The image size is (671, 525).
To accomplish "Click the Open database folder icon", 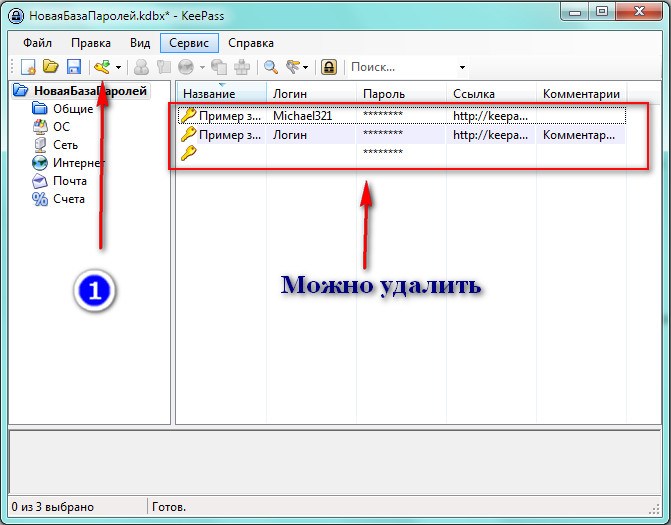I will pos(51,67).
